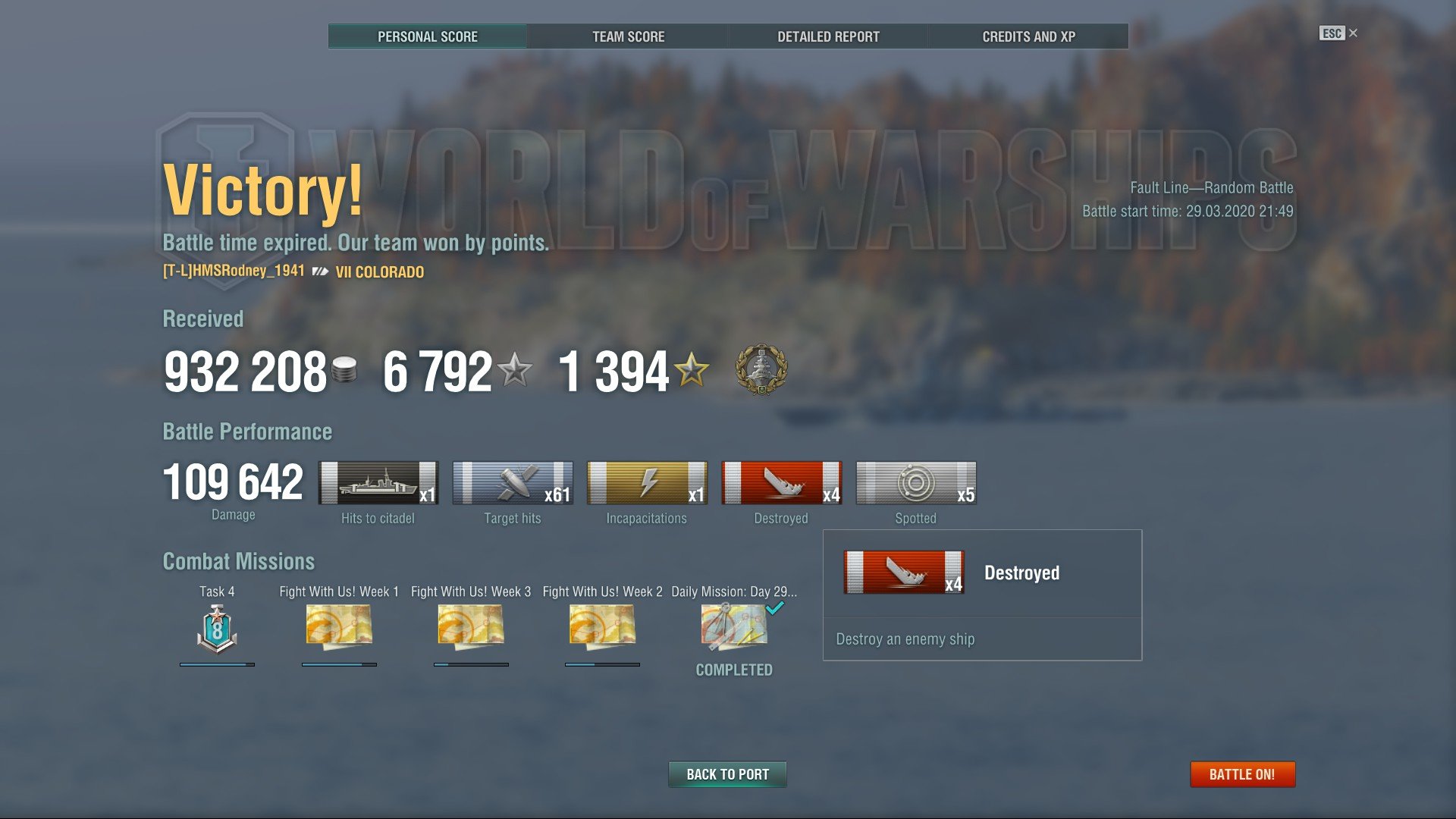The width and height of the screenshot is (1456, 819).
Task: Open Fight With Us! Week 1 mission
Action: click(339, 627)
